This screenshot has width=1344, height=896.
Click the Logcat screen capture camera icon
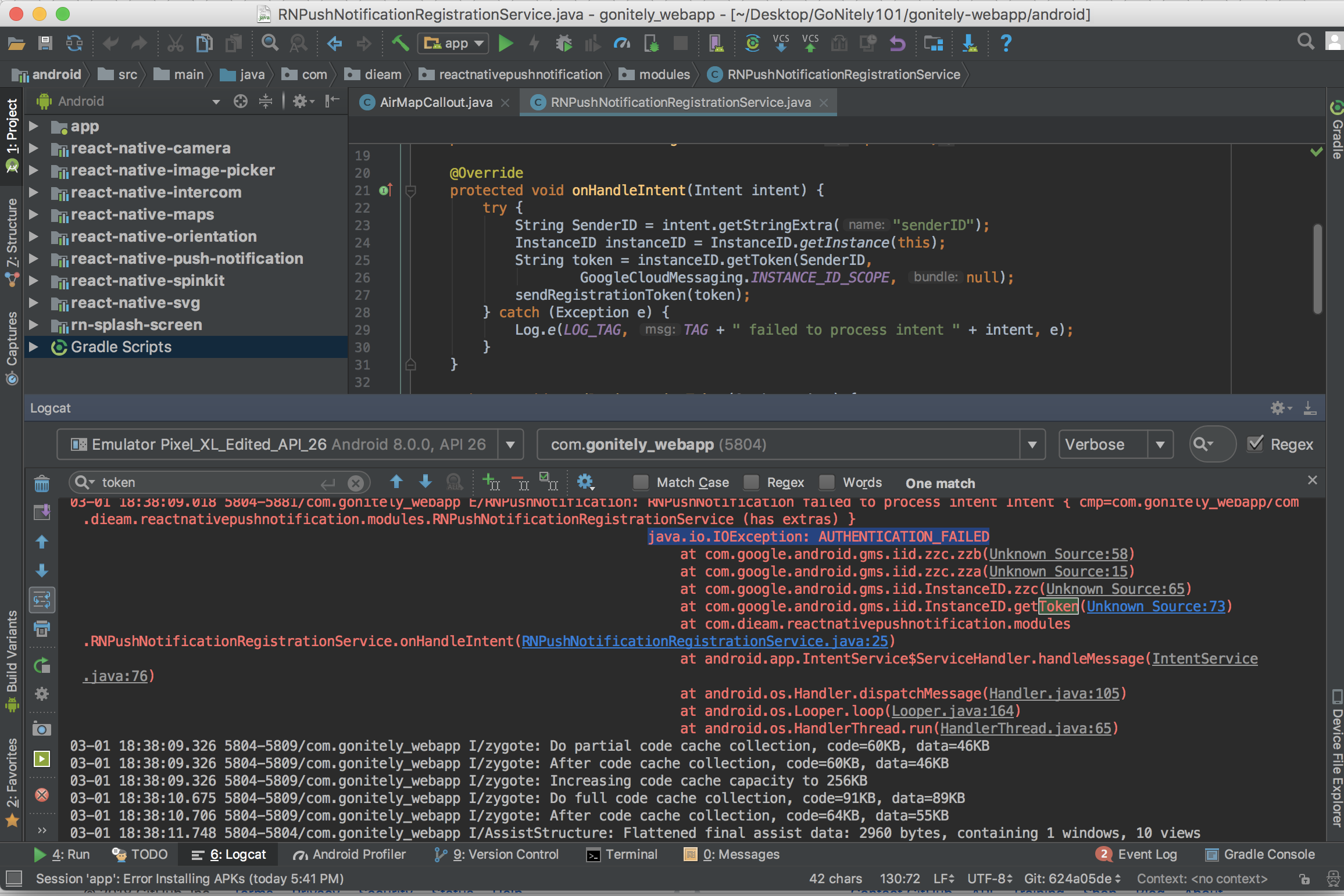42,729
